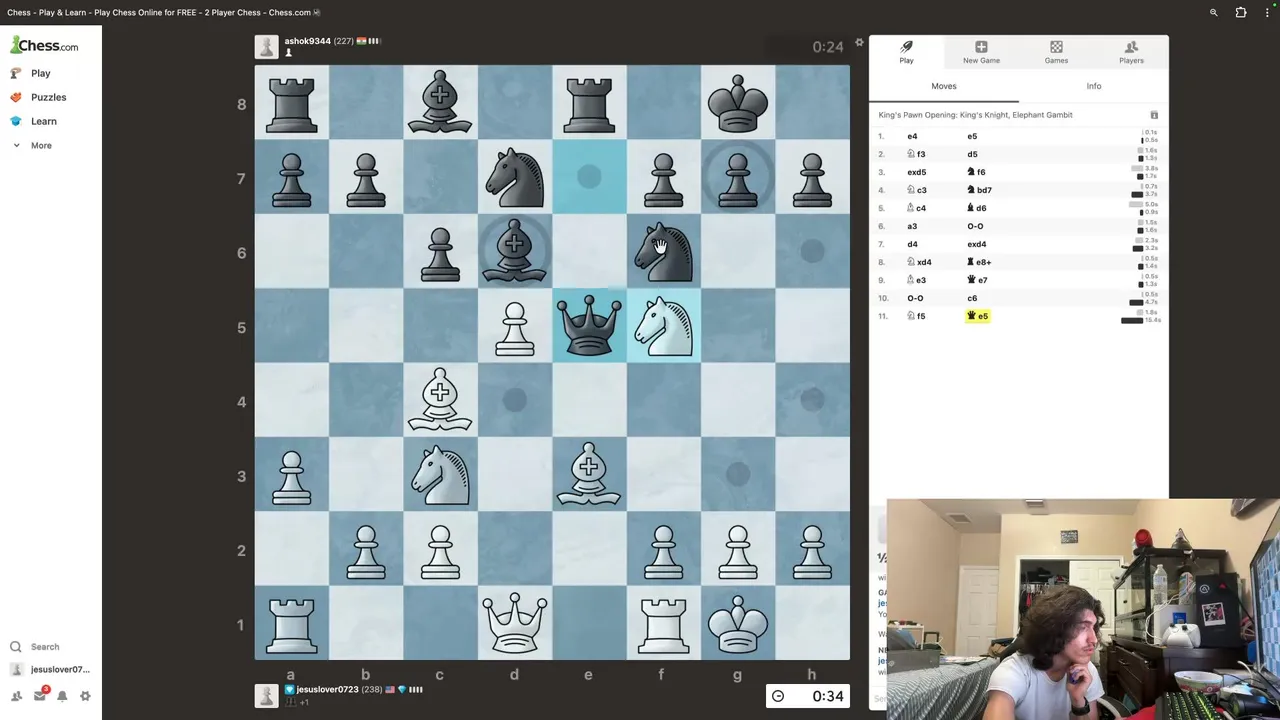Open messages envelope with 3 badge
Viewport: 1280px width, 720px height.
[x=39, y=696]
